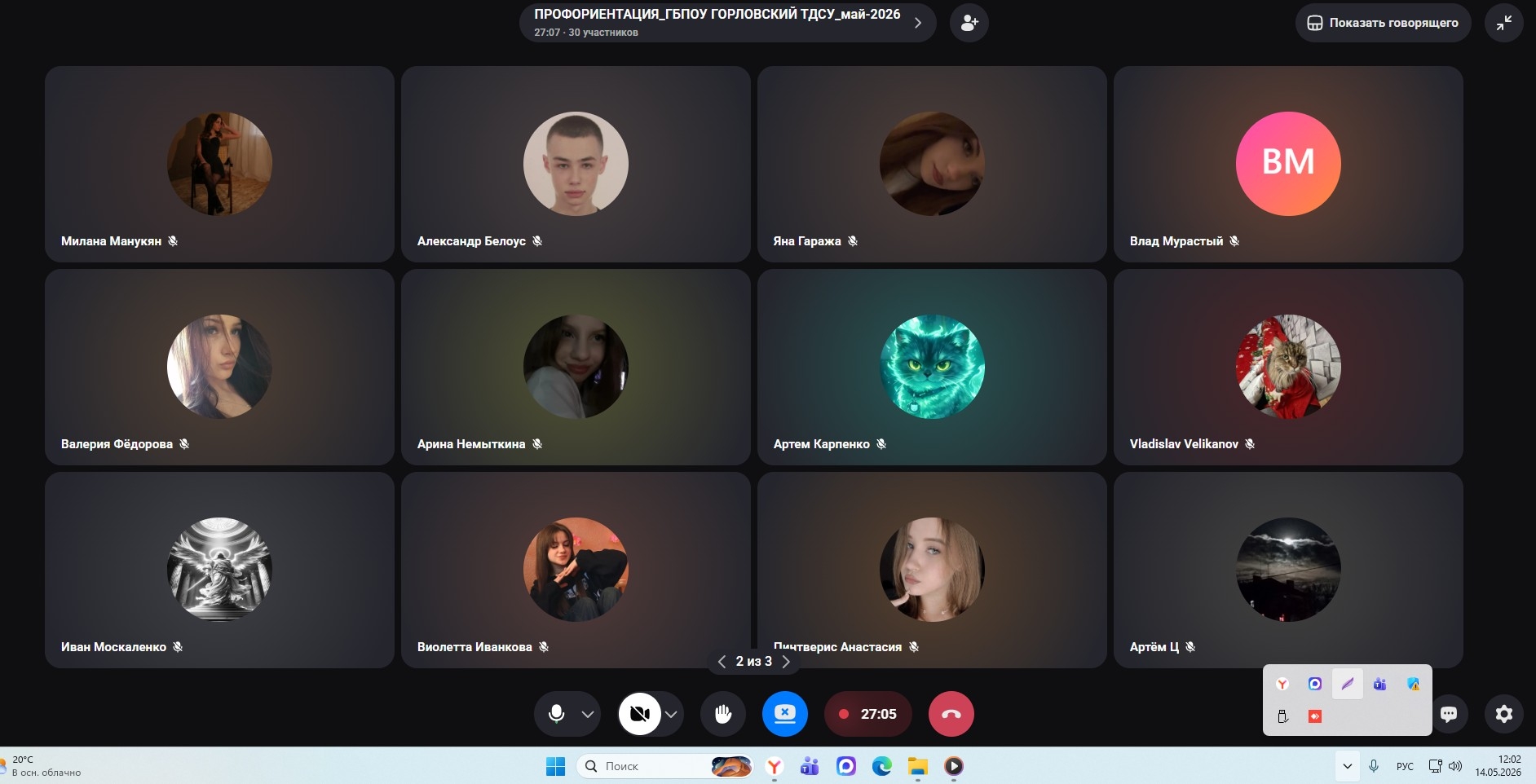Select Иван Москаленко angel avatar
Screen dimensions: 1536x784
point(219,570)
